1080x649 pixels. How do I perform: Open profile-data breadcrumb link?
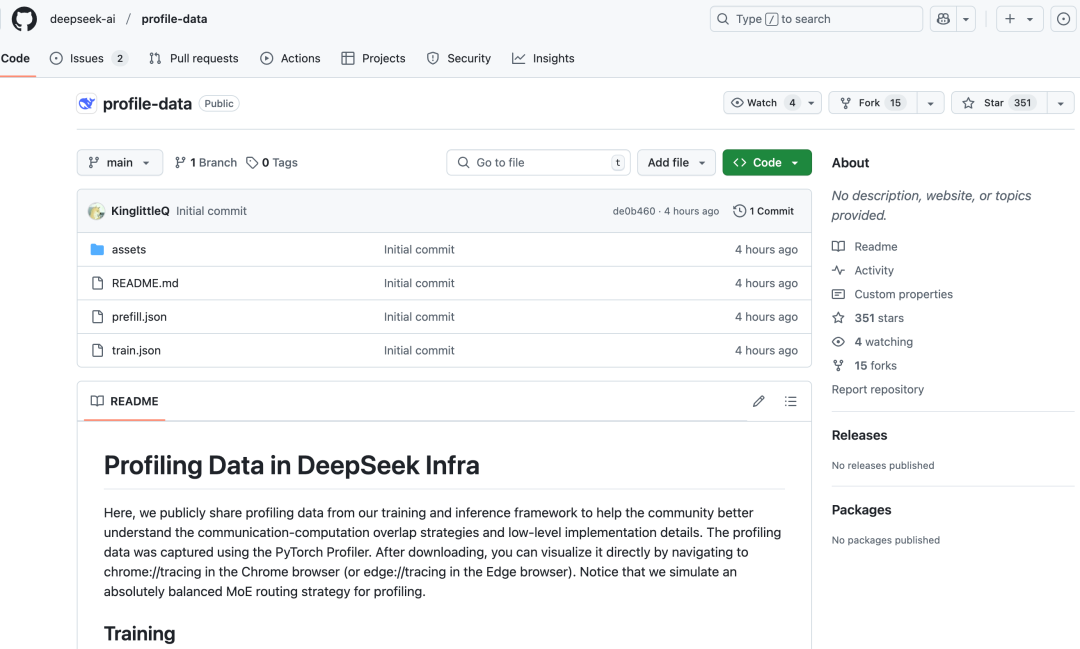click(174, 19)
